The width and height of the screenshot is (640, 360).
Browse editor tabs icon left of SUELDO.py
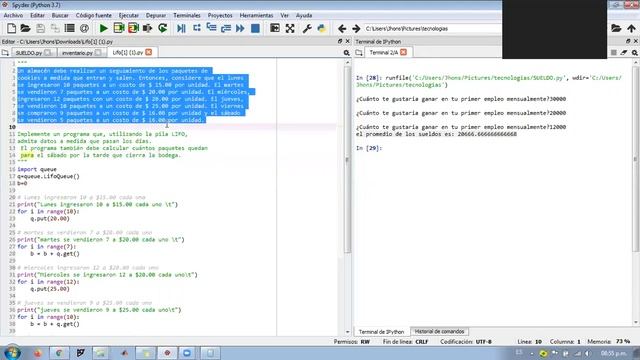point(5,53)
